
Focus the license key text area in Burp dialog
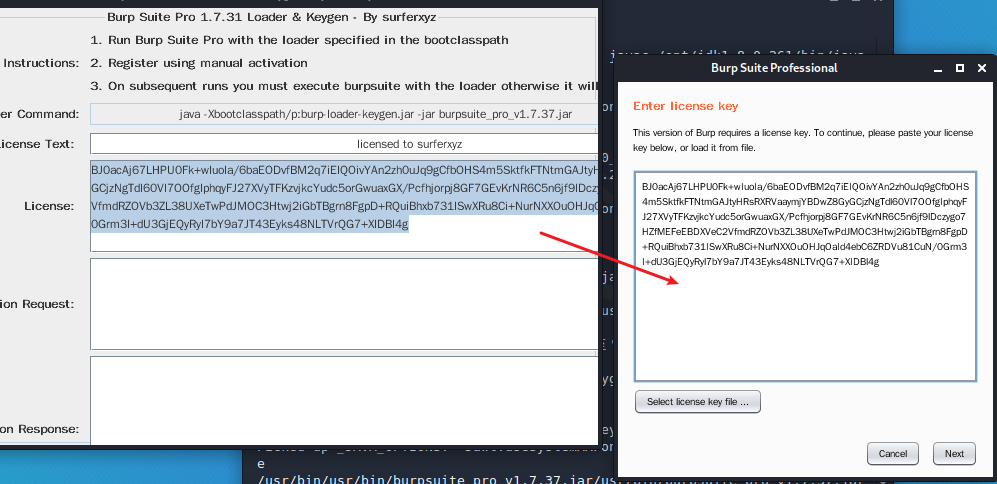coord(805,275)
